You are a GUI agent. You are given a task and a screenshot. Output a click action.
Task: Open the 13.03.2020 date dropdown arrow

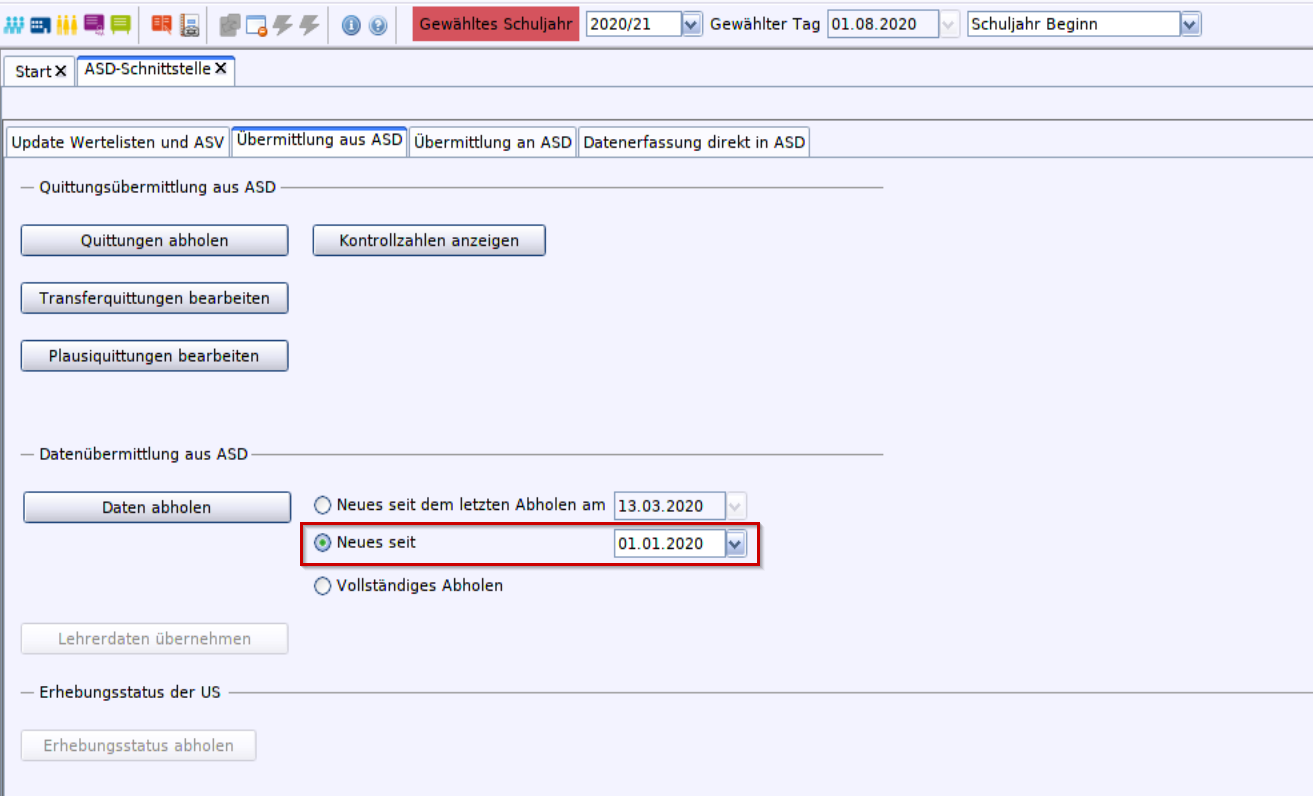click(x=736, y=506)
